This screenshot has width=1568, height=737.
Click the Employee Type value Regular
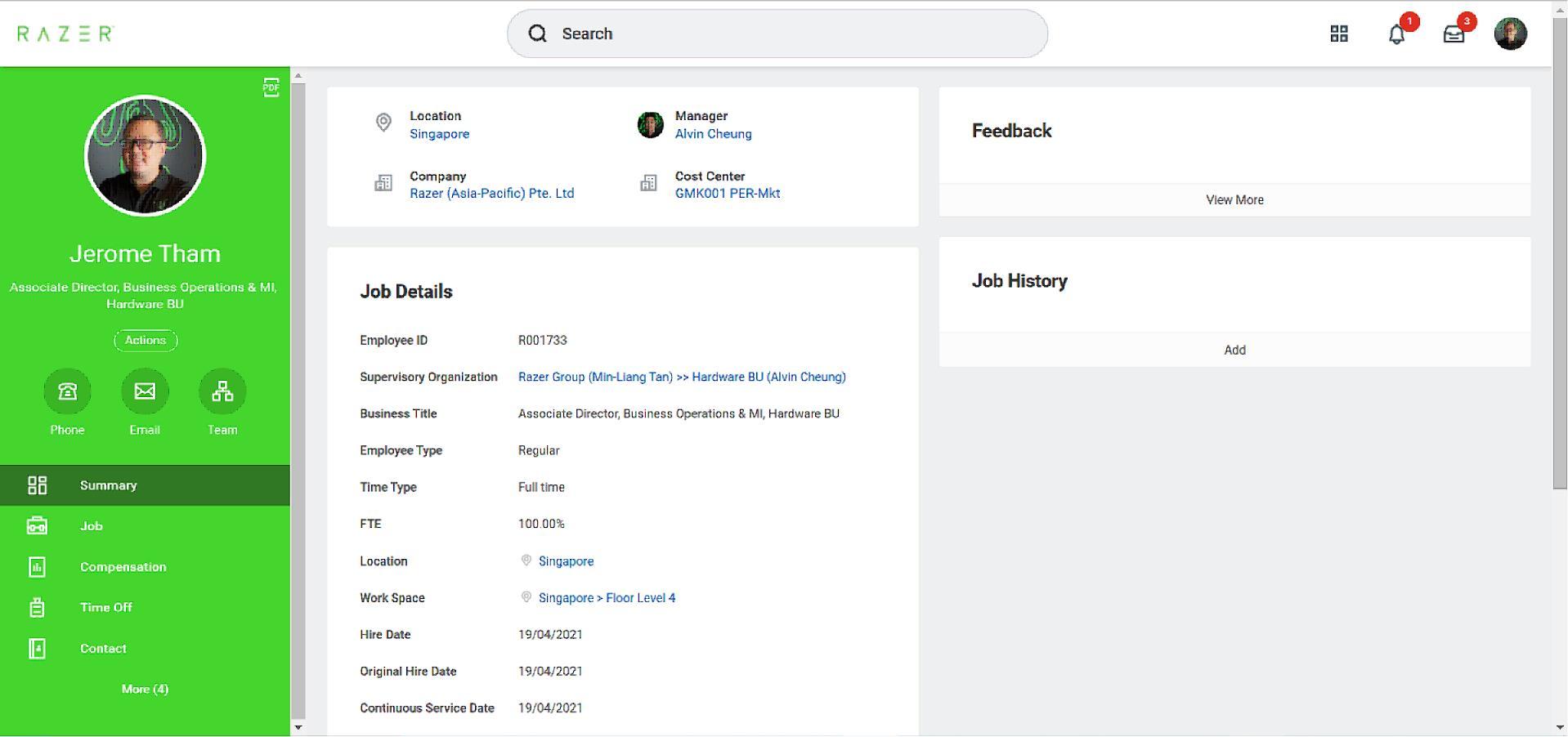click(x=539, y=450)
